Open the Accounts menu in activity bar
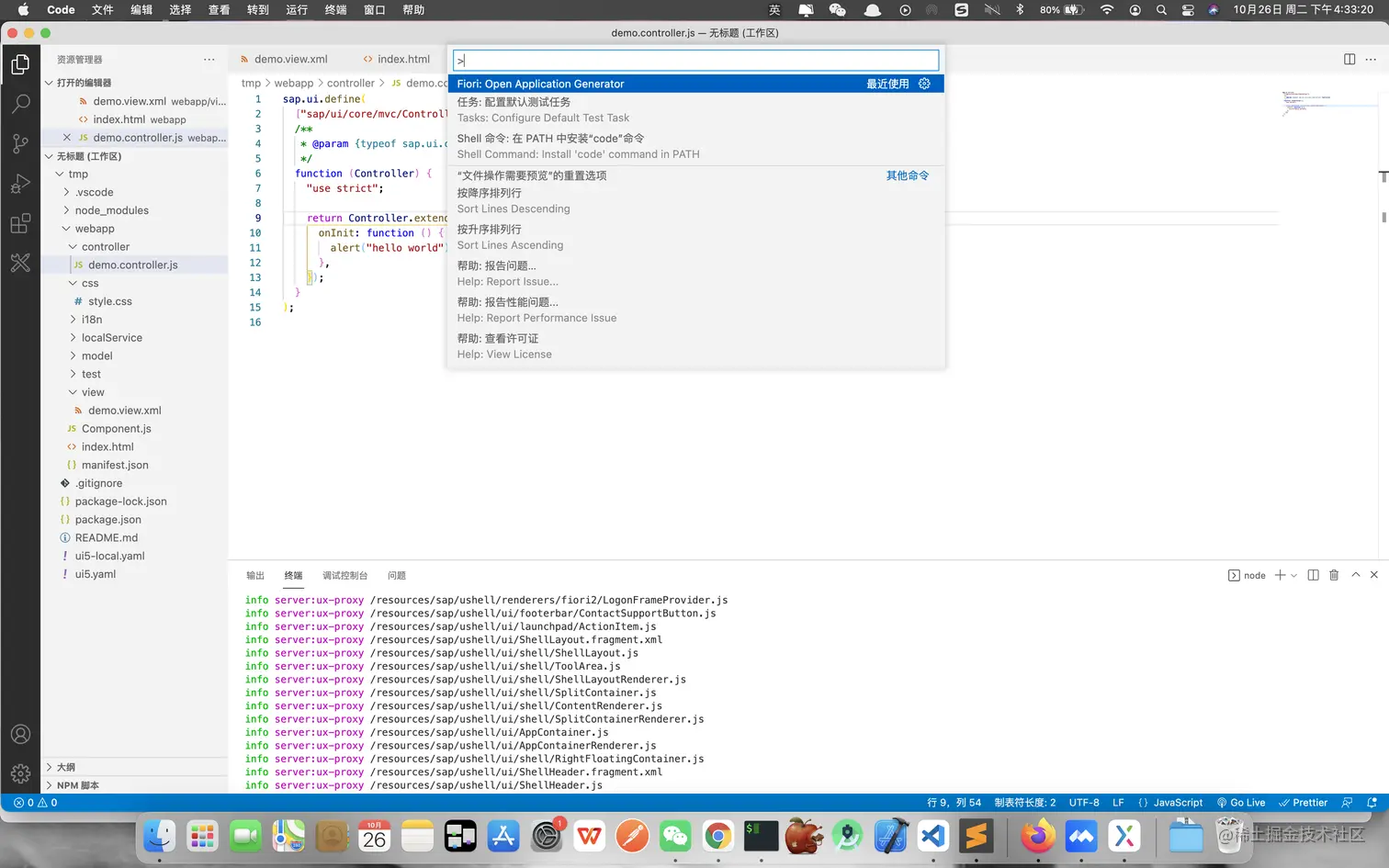This screenshot has height=868, width=1389. 20,734
